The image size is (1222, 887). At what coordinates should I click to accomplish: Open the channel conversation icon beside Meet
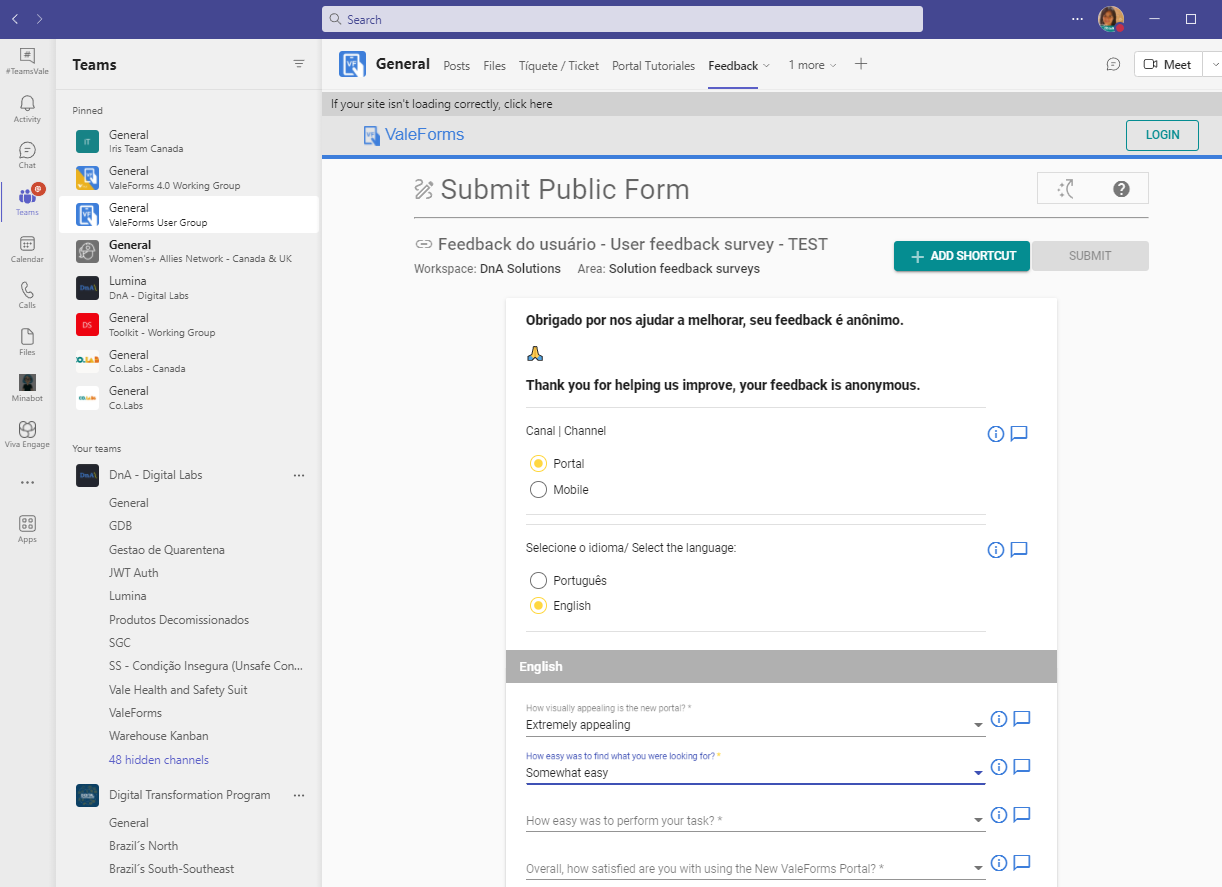click(x=1113, y=64)
